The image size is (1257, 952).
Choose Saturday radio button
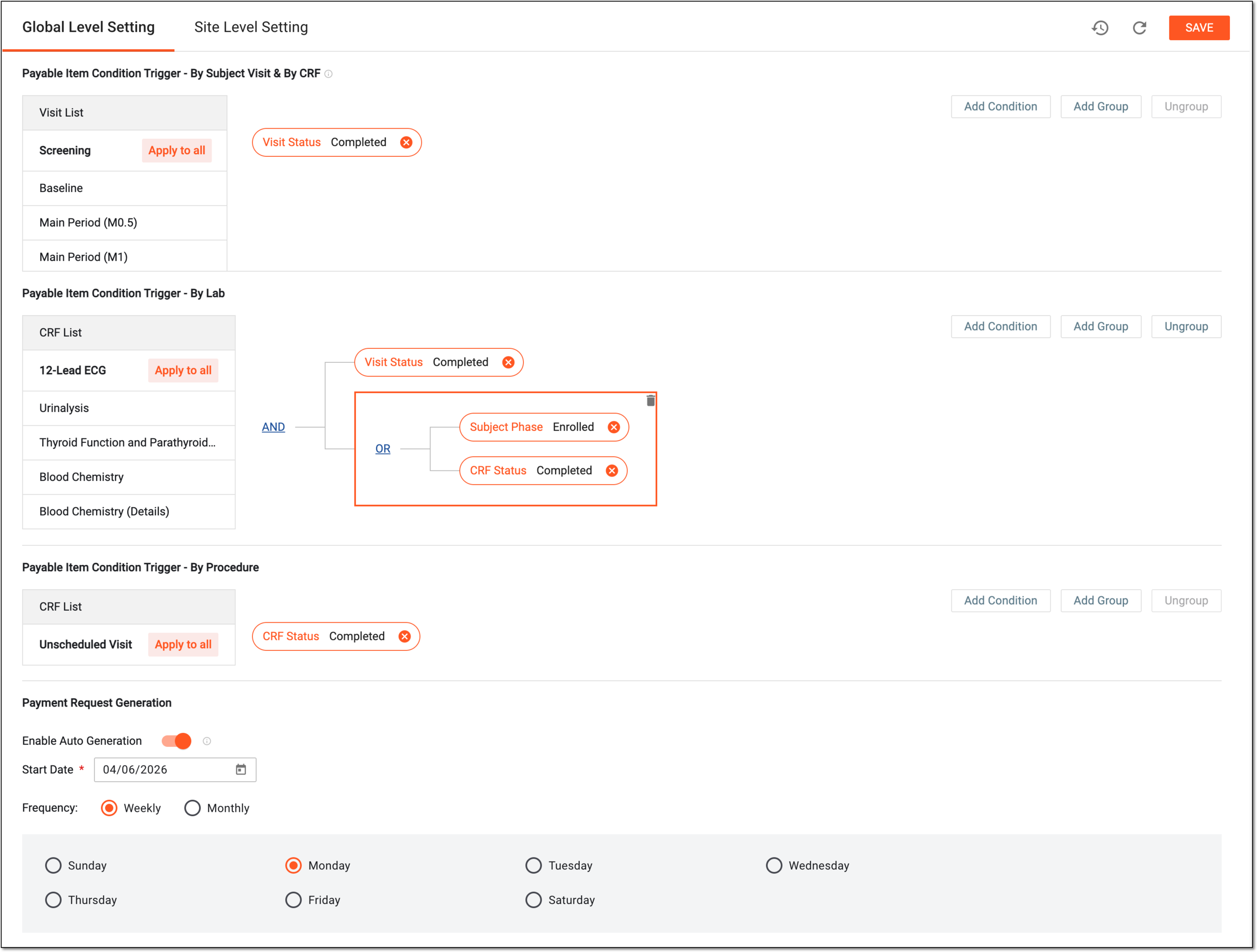pyautogui.click(x=533, y=900)
